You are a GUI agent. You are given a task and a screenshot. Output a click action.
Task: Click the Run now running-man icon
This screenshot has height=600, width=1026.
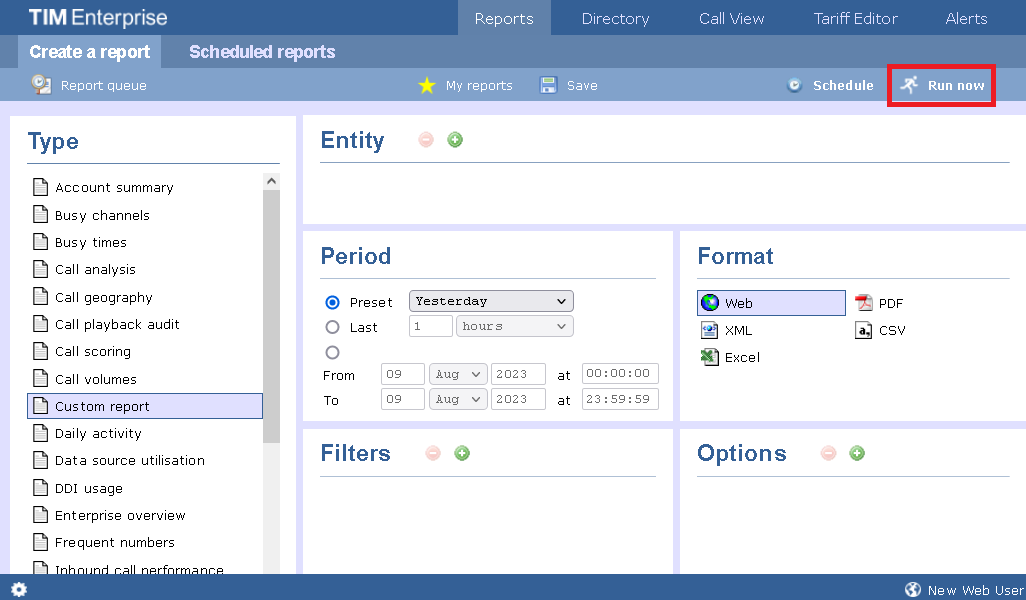point(908,85)
